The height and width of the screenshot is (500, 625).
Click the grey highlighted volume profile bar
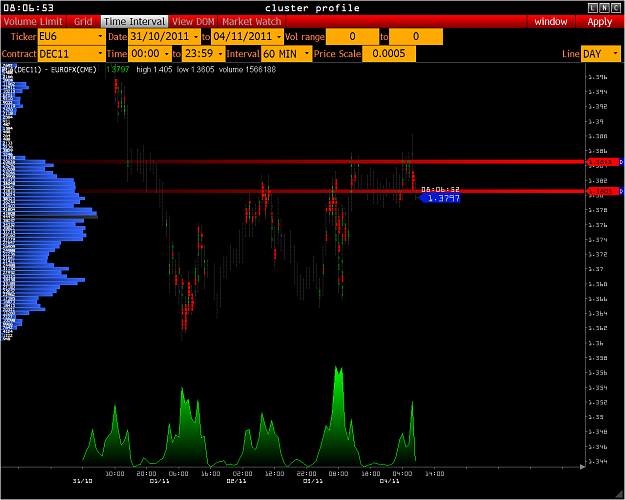click(x=49, y=217)
